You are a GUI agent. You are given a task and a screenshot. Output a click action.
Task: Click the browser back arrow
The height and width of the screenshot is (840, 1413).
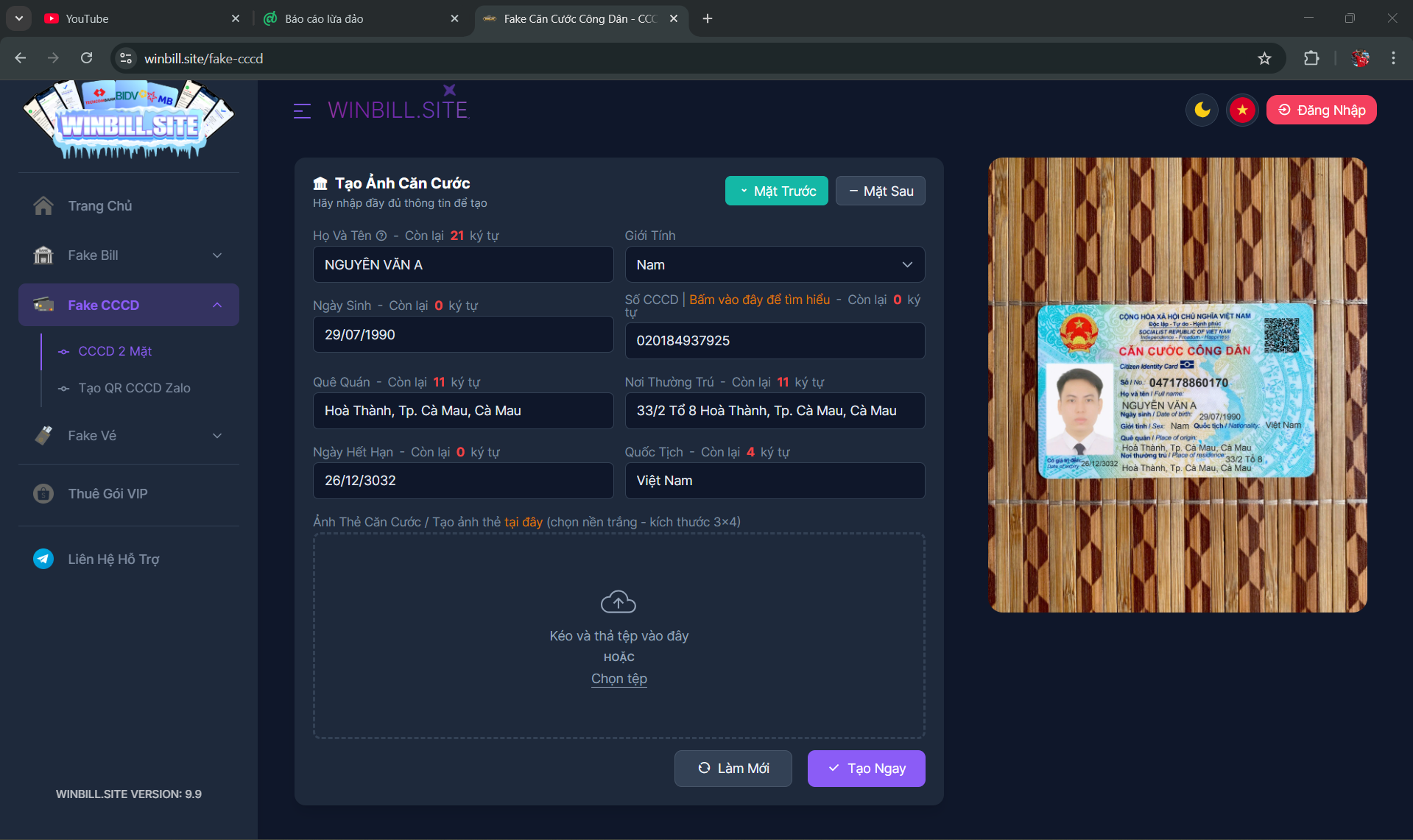click(x=21, y=58)
